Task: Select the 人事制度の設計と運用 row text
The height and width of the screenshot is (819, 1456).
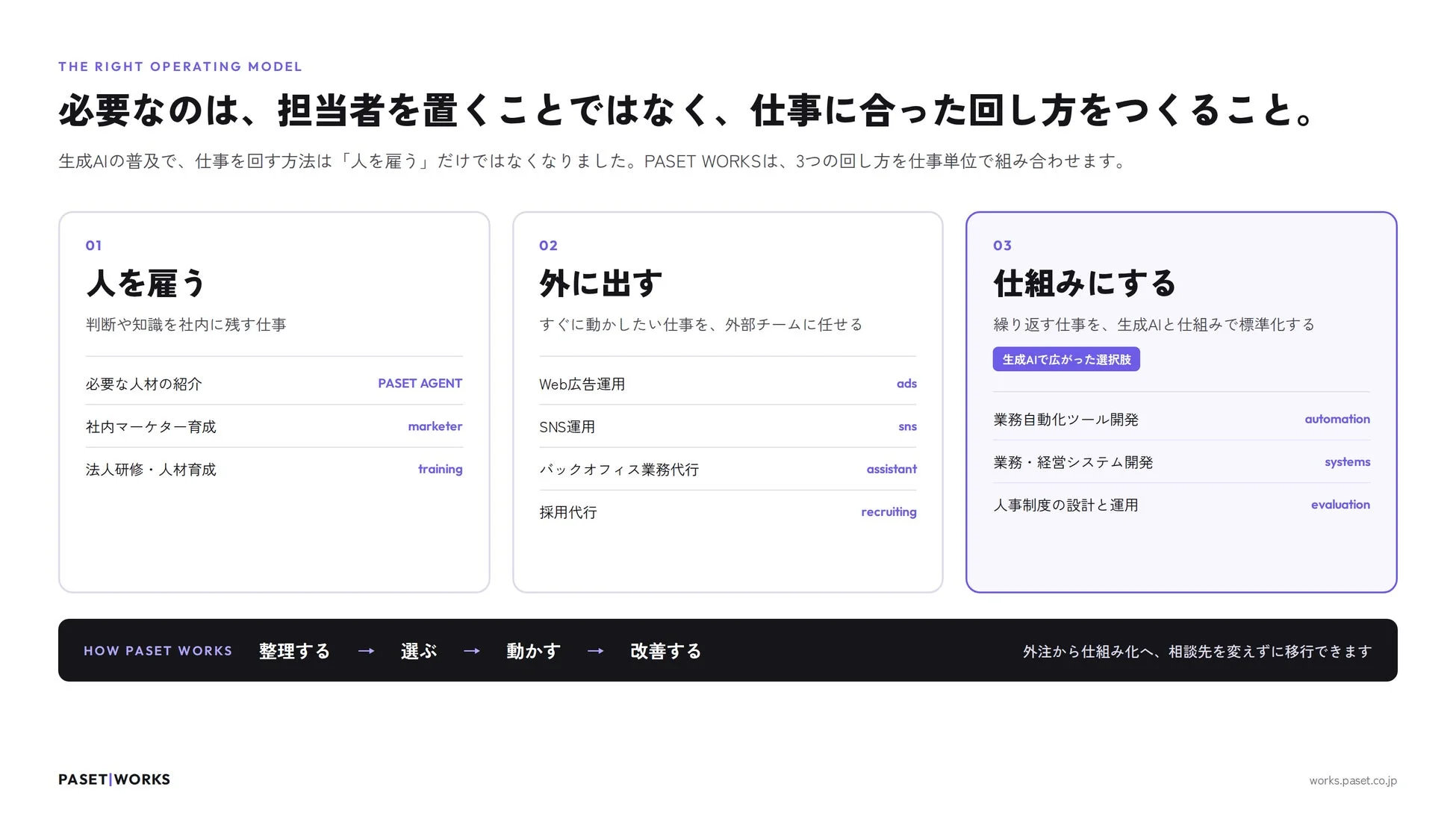Action: click(x=1065, y=505)
